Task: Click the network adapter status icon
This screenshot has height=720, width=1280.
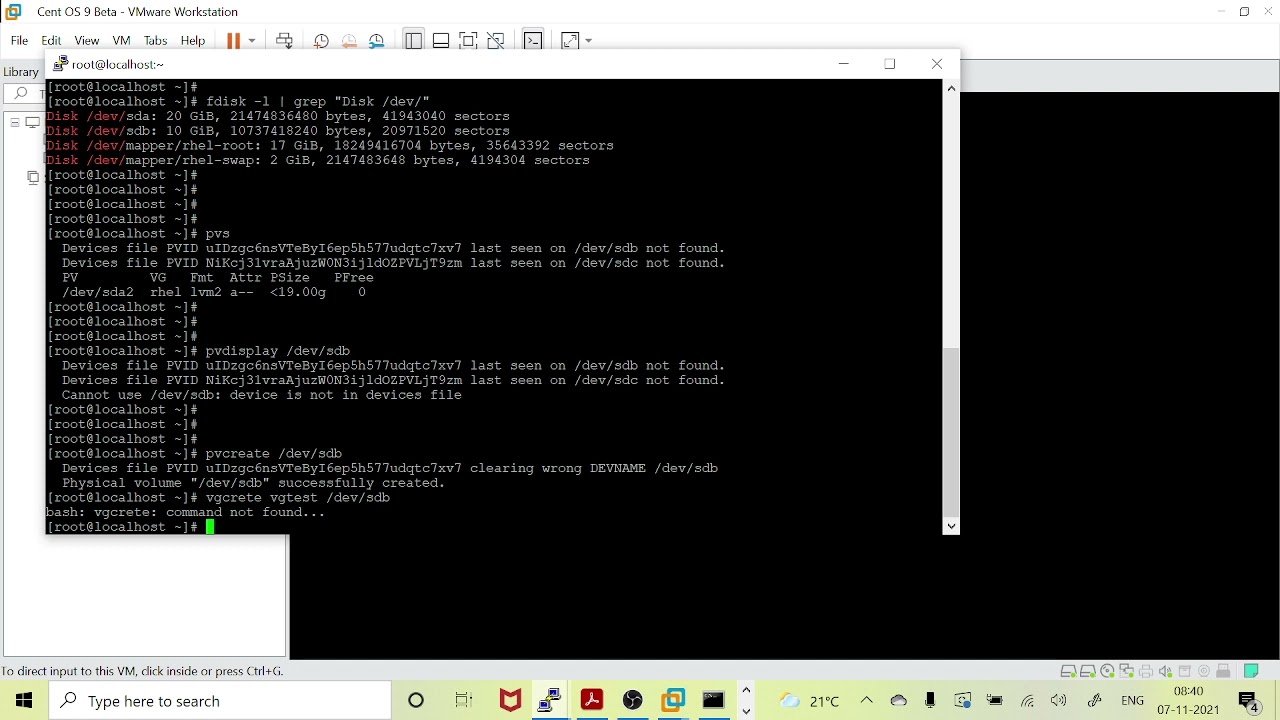Action: pyautogui.click(x=1128, y=672)
